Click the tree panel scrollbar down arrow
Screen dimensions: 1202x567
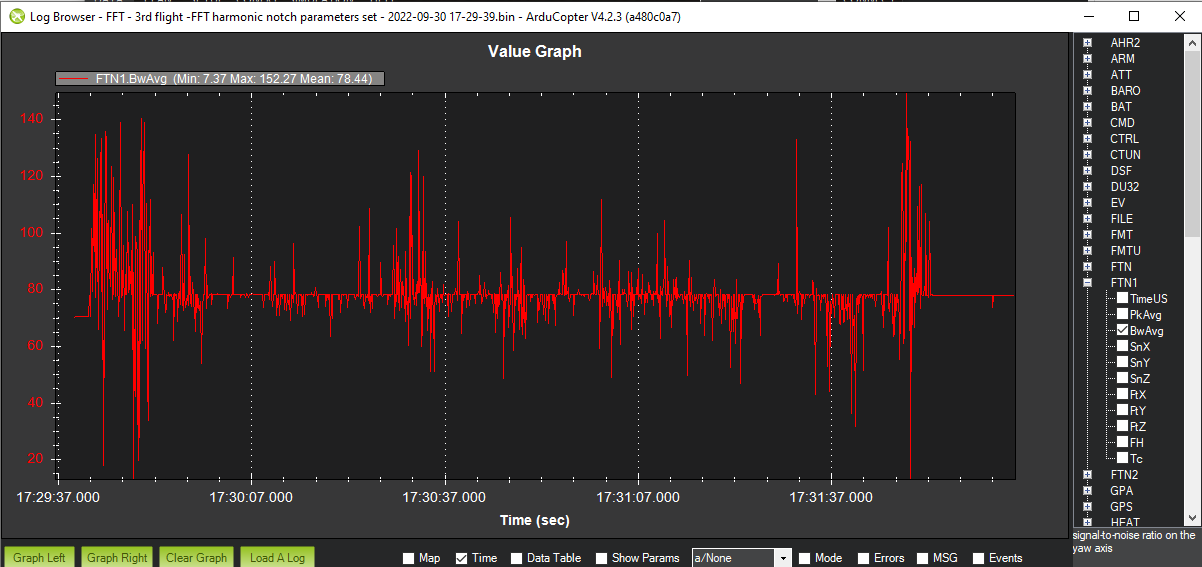1191,517
